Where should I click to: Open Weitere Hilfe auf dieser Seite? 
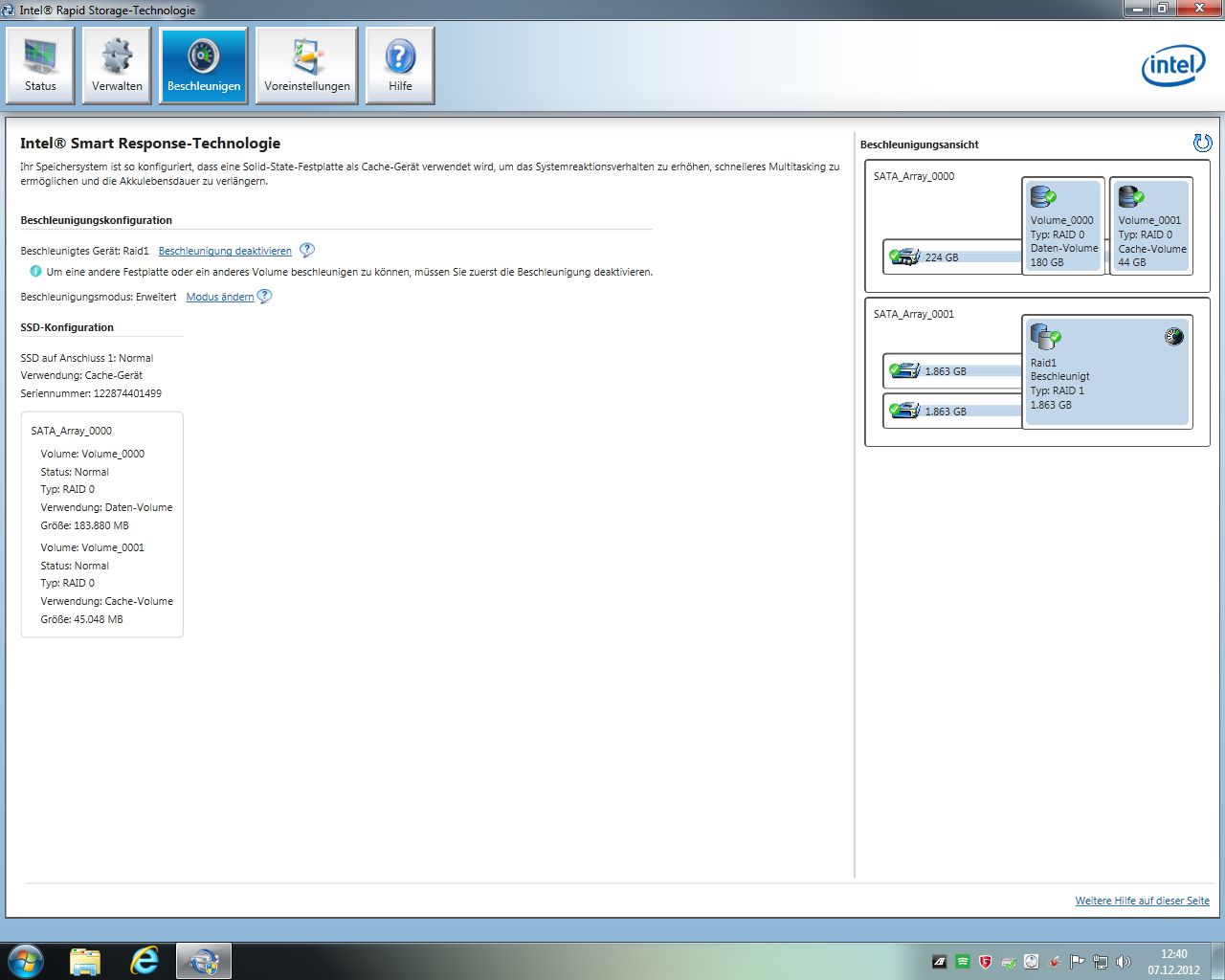tap(1142, 901)
